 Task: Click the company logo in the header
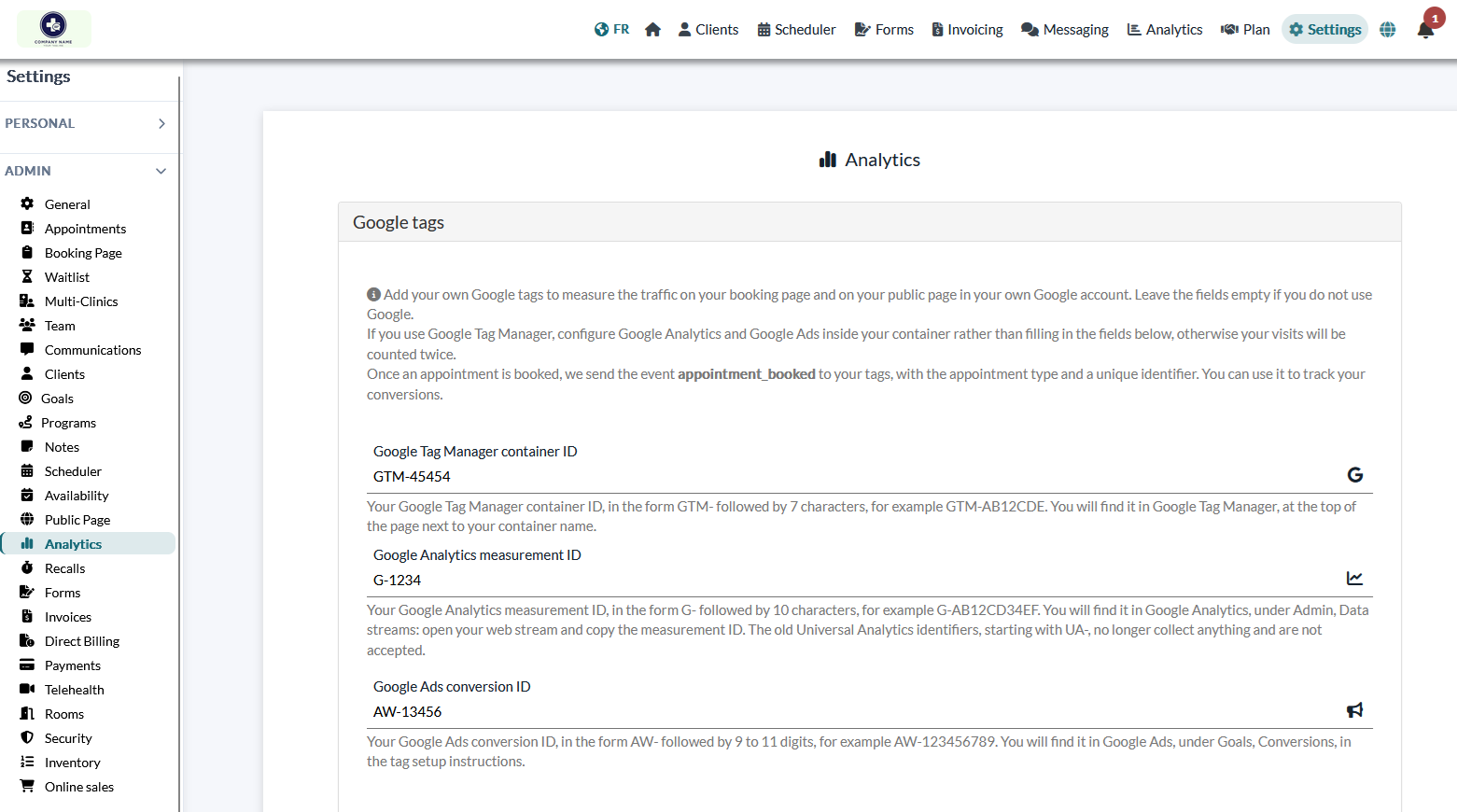(x=54, y=29)
